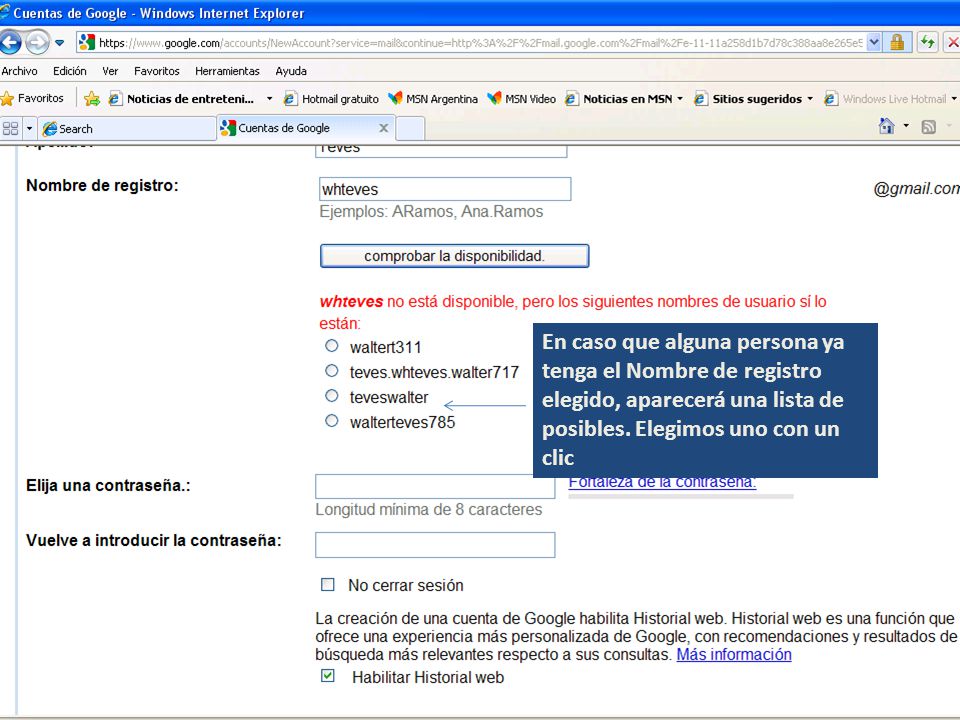960x720 pixels.
Task: Click the comprobar la disponibilidad button
Action: tap(454, 256)
